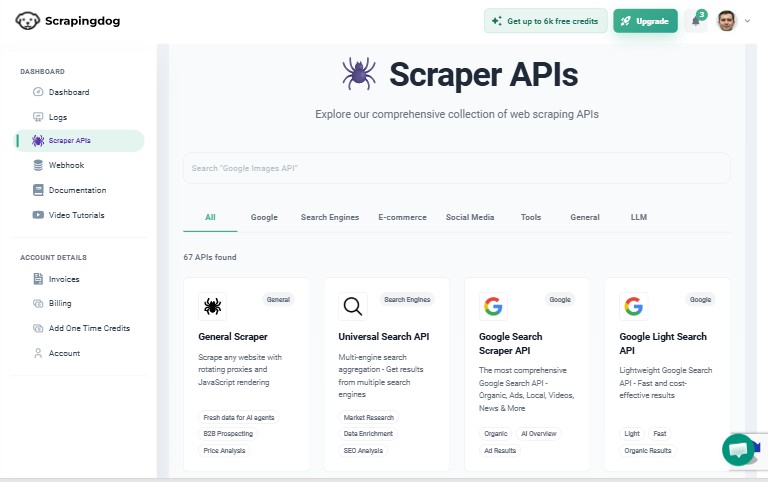Click the Documentation book icon
Image resolution: width=768 pixels, height=482 pixels.
pos(38,190)
